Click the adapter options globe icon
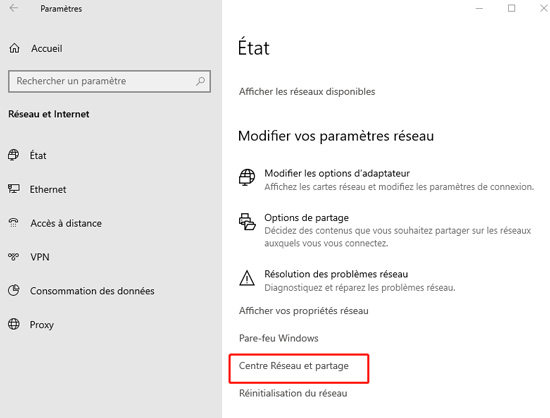The height and width of the screenshot is (418, 550). (247, 177)
